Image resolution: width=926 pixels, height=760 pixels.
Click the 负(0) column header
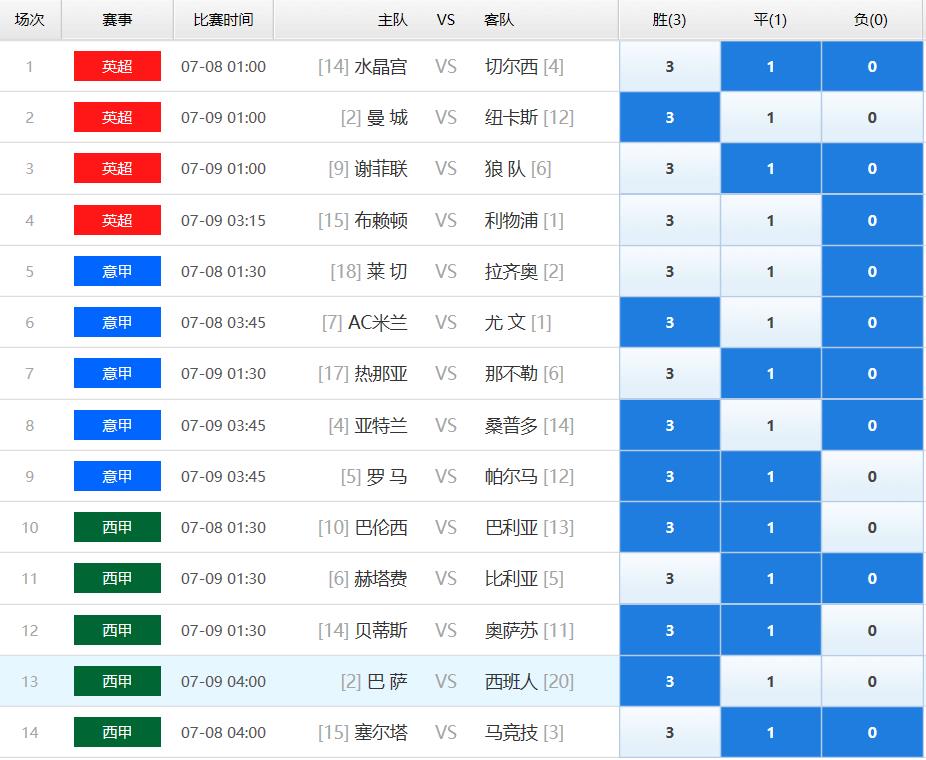point(871,19)
